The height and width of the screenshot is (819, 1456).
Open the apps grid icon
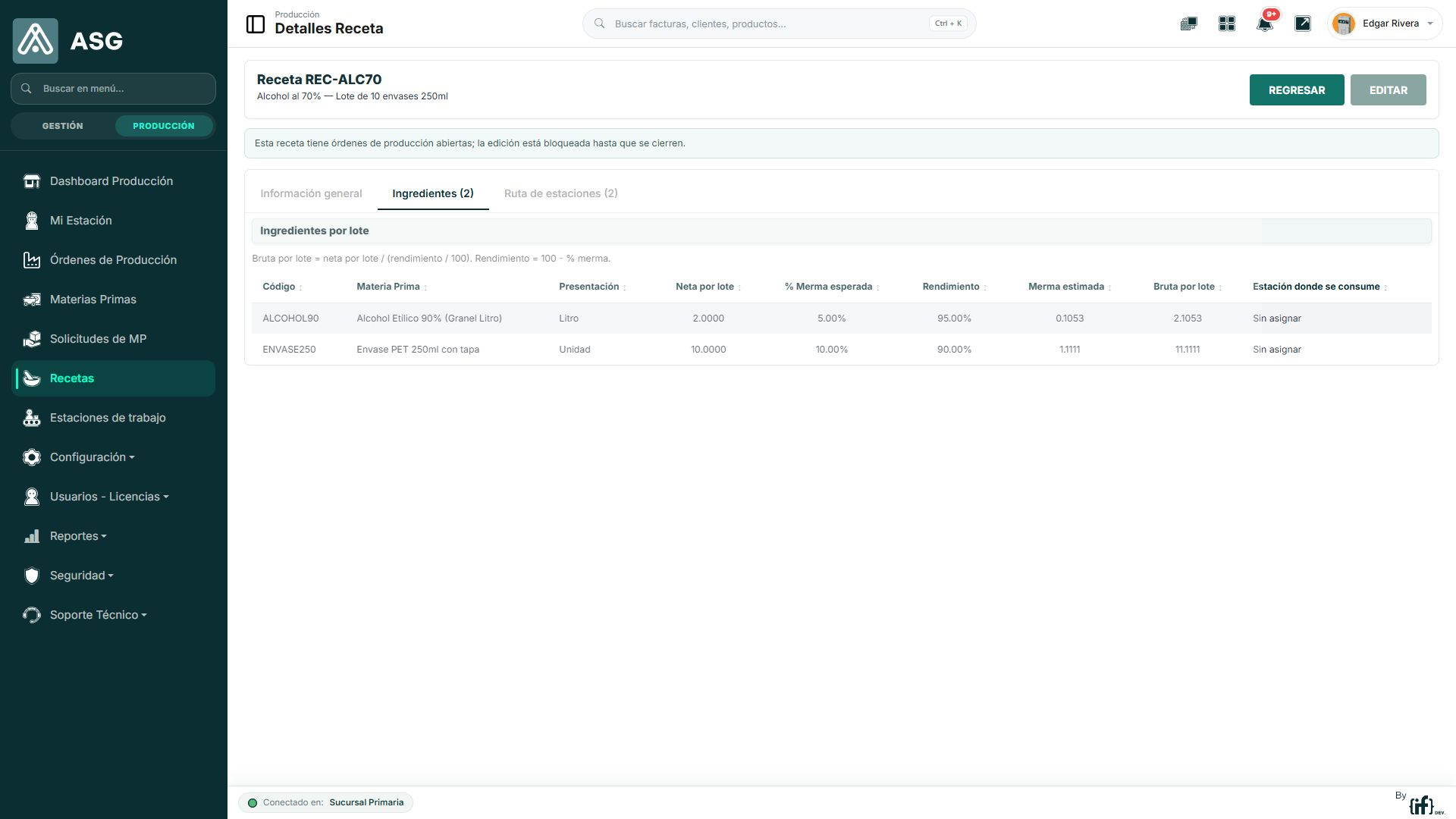pyautogui.click(x=1226, y=24)
